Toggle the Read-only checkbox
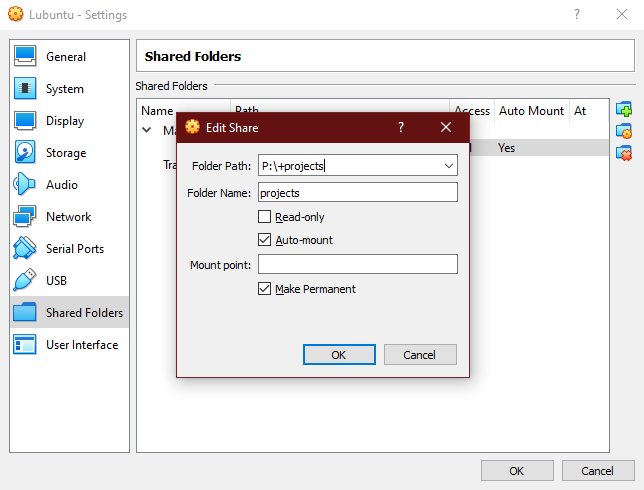The image size is (644, 490). (264, 216)
